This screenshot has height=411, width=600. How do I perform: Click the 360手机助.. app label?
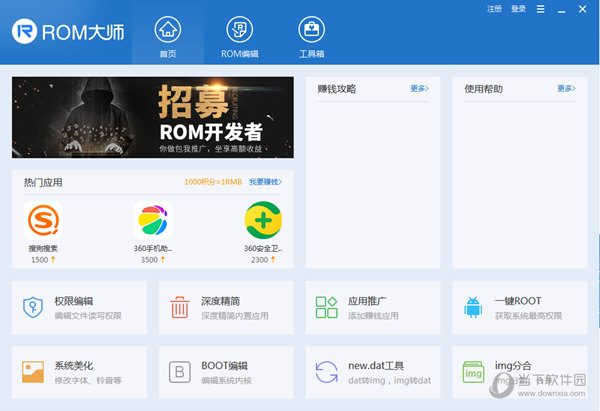pos(153,248)
